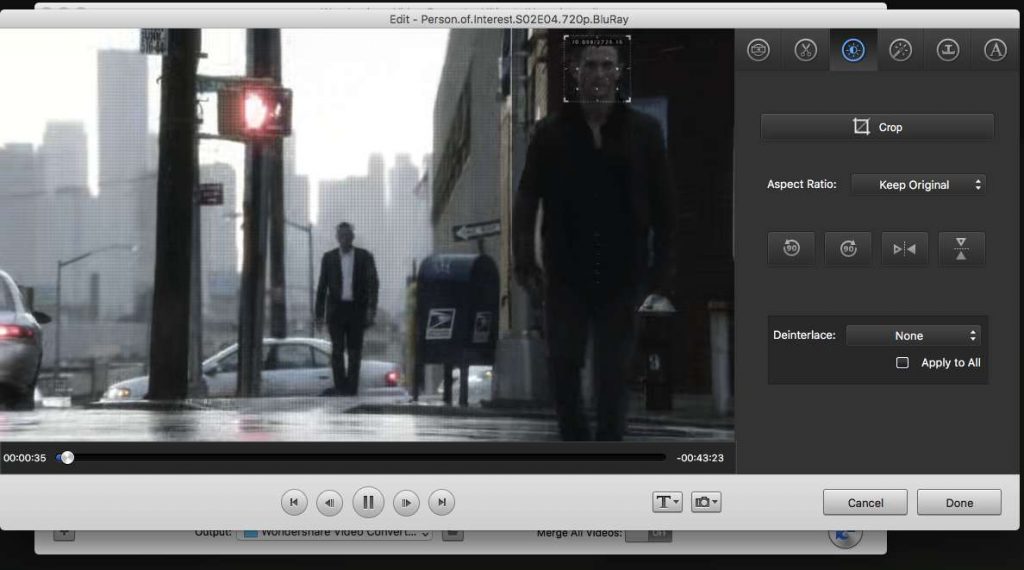Open the scissors trim tab

[805, 50]
